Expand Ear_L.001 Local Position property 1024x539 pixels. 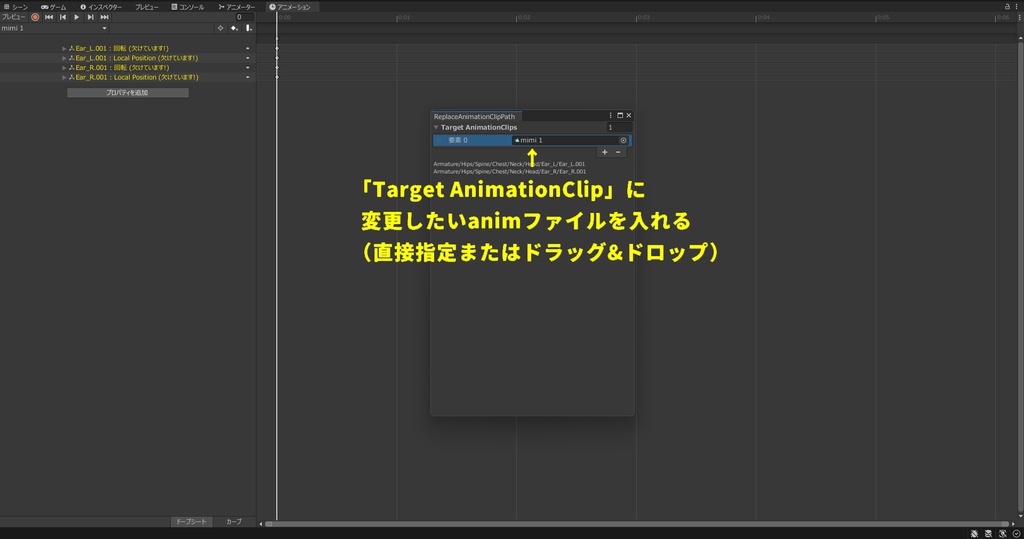64,58
